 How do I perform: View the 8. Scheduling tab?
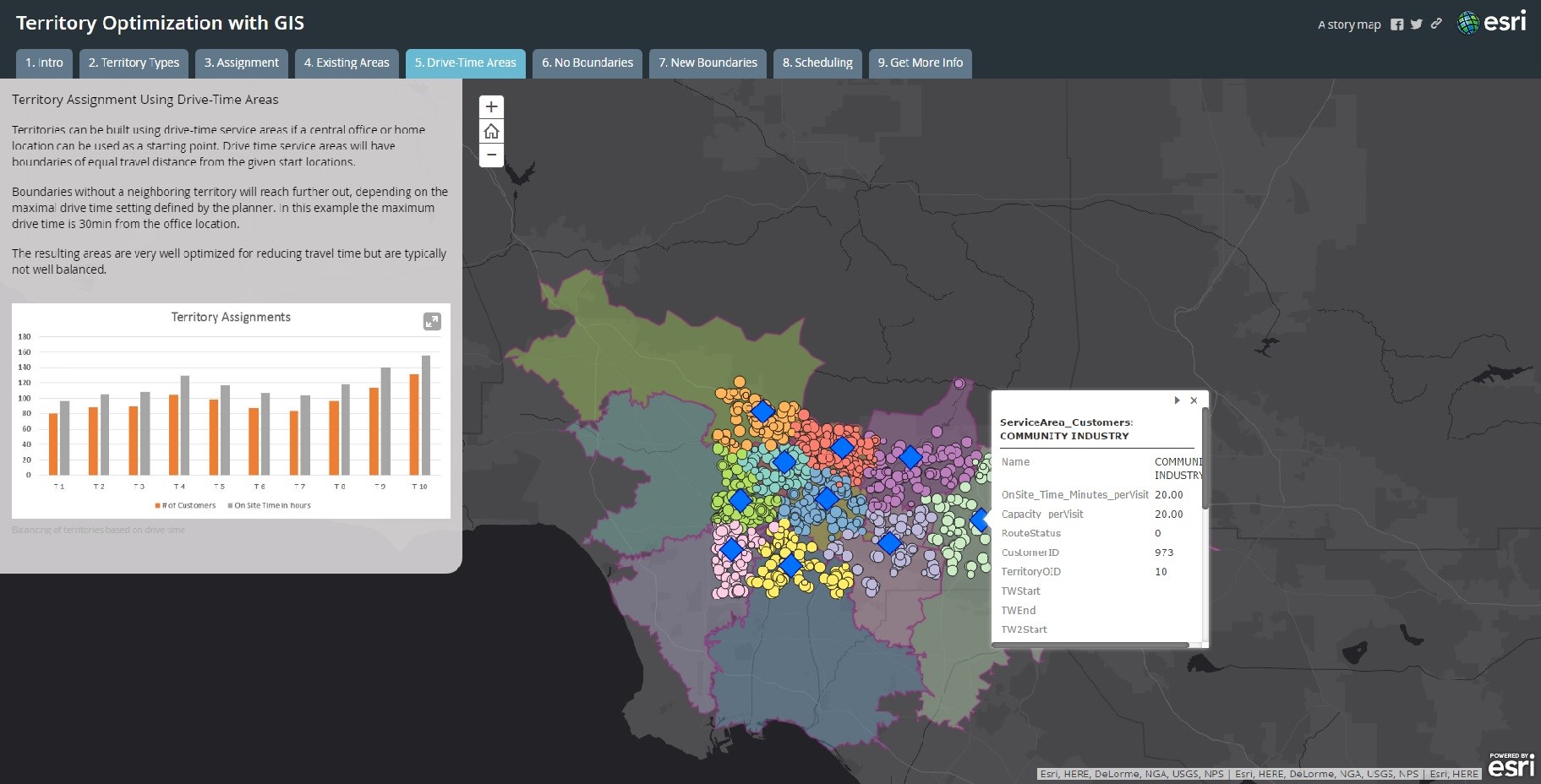[x=817, y=63]
